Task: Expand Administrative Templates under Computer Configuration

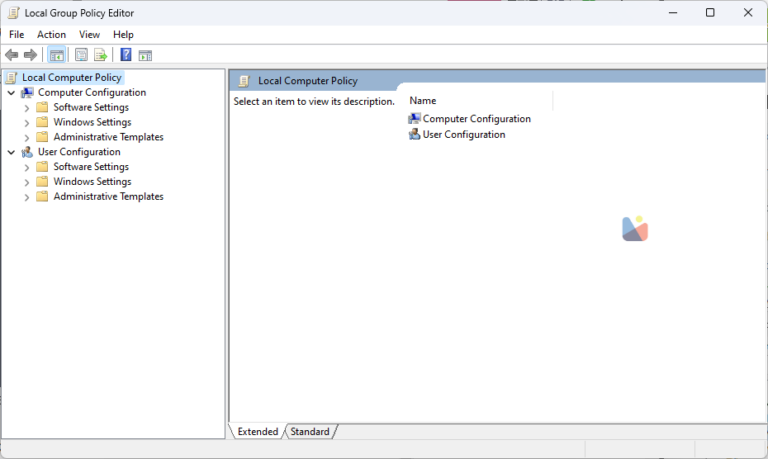Action: click(27, 137)
